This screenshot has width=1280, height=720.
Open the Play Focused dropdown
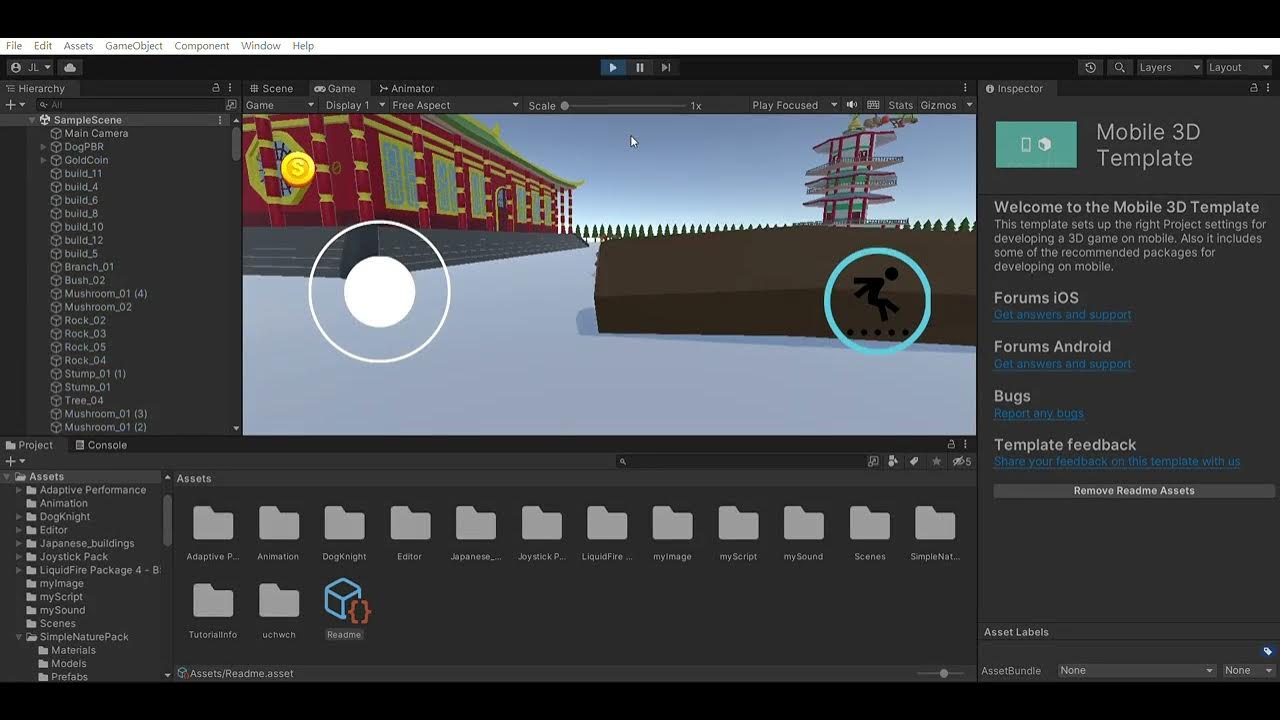[795, 105]
